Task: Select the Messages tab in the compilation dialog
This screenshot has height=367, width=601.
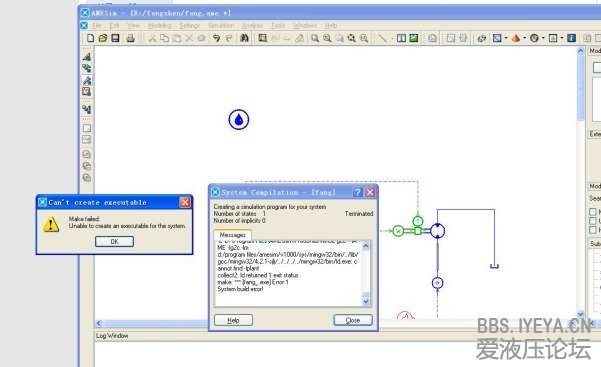Action: (x=233, y=235)
